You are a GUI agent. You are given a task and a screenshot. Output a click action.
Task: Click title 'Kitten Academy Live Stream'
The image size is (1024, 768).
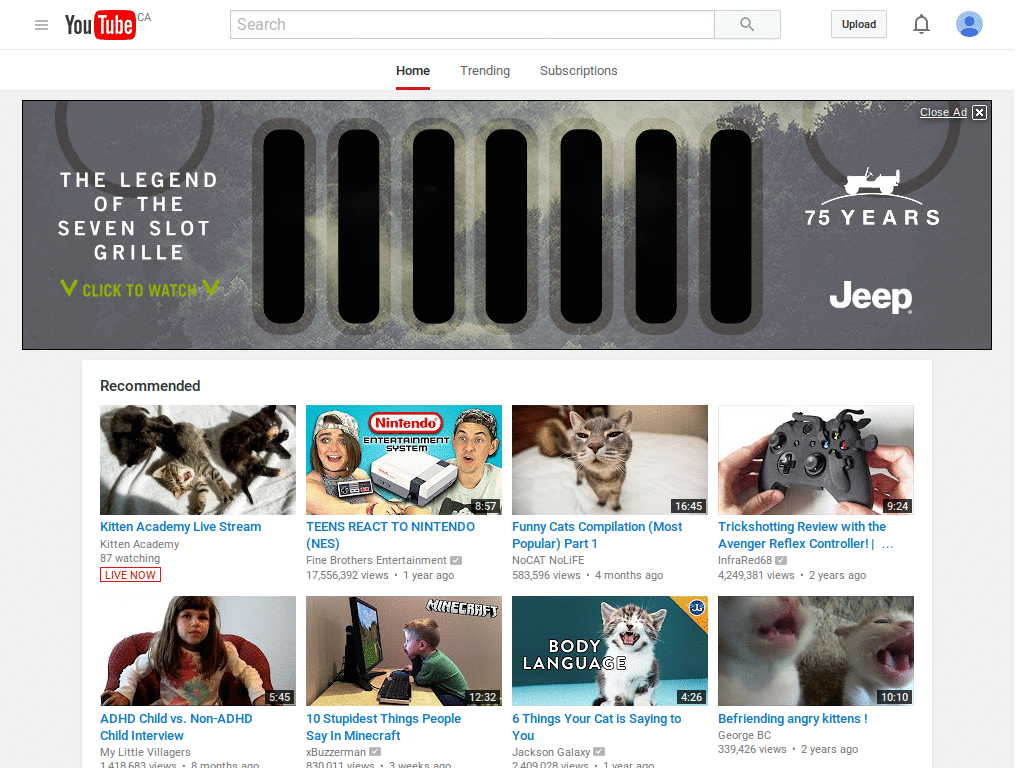click(x=180, y=526)
